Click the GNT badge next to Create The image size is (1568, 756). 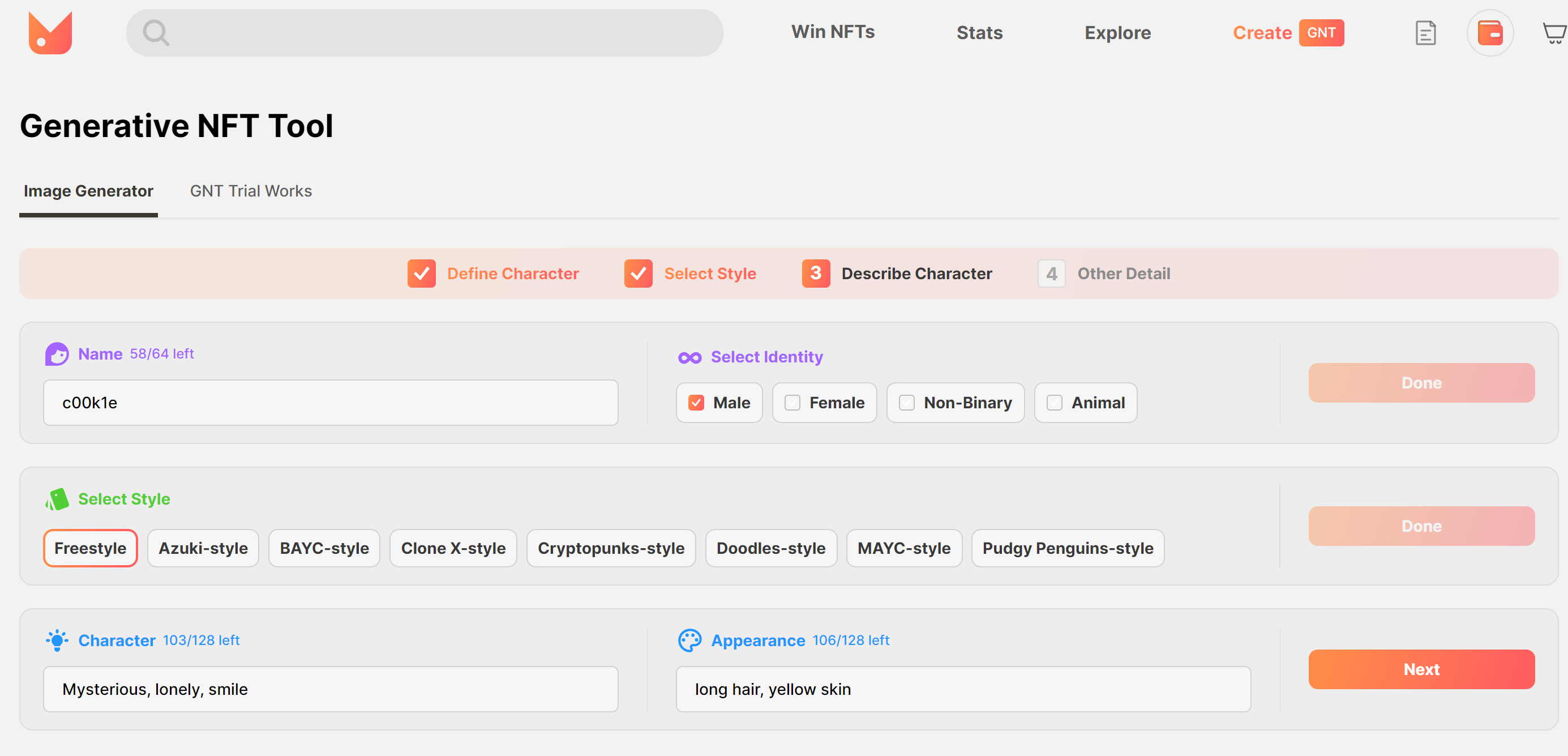pos(1321,33)
